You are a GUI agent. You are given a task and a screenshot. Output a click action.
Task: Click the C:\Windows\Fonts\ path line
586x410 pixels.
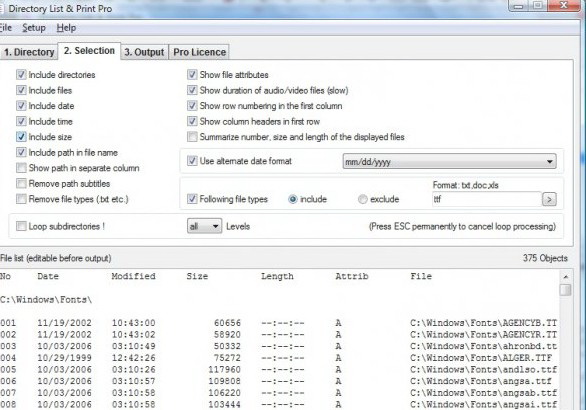point(46,300)
